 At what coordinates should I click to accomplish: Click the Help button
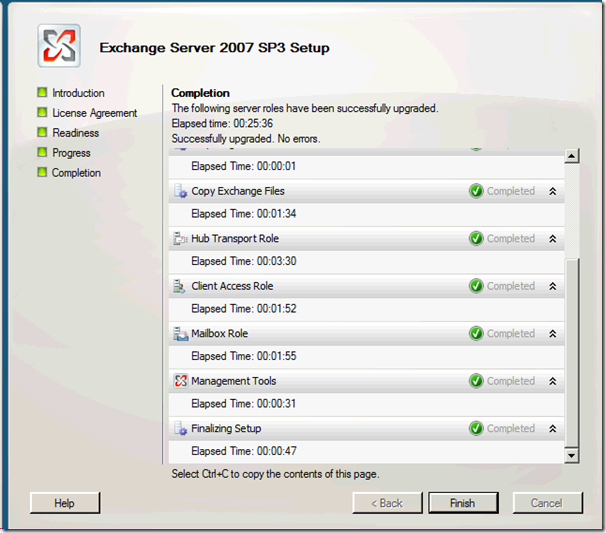(65, 503)
